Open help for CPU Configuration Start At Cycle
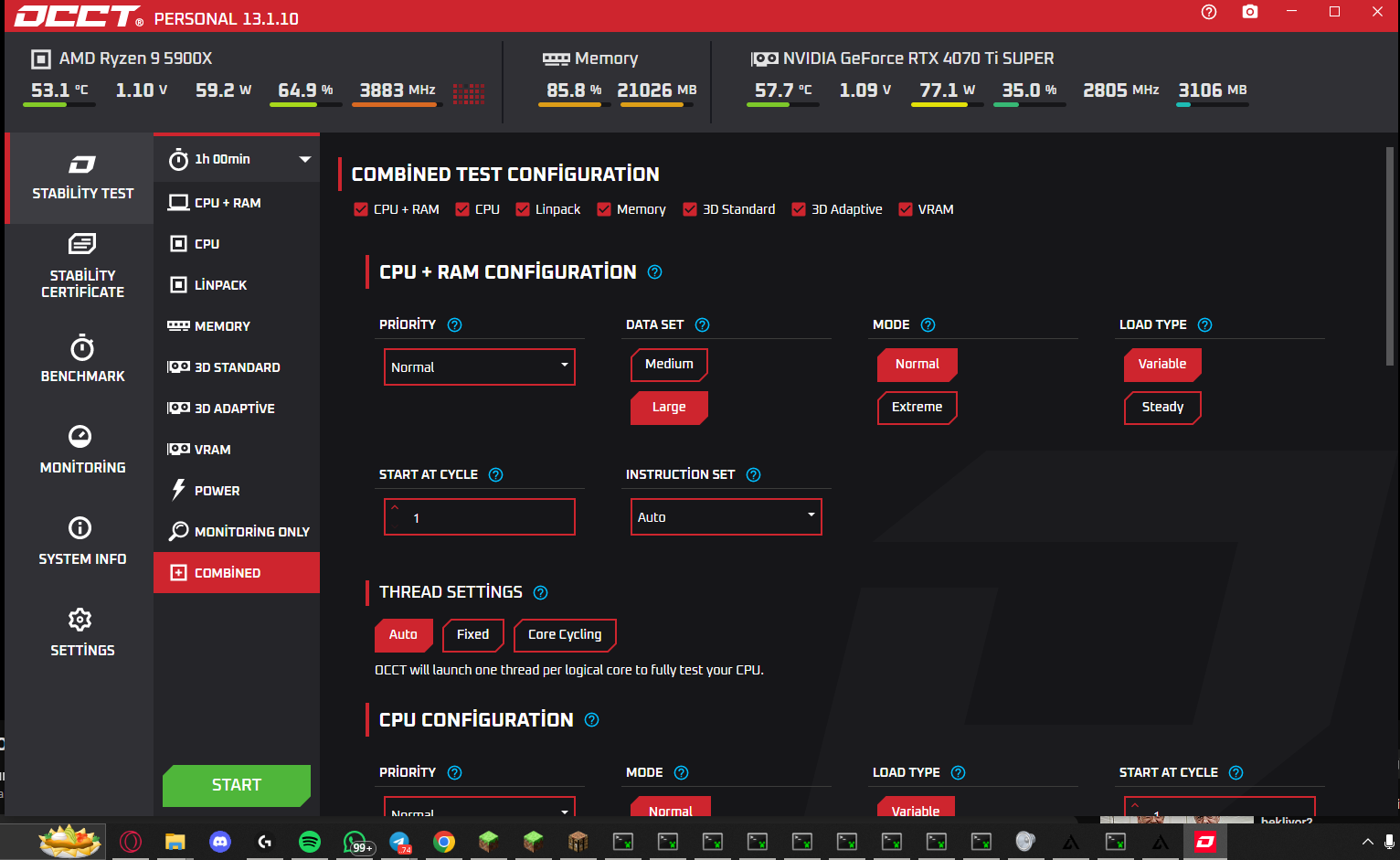The width and height of the screenshot is (1400, 860). pyautogui.click(x=1236, y=773)
